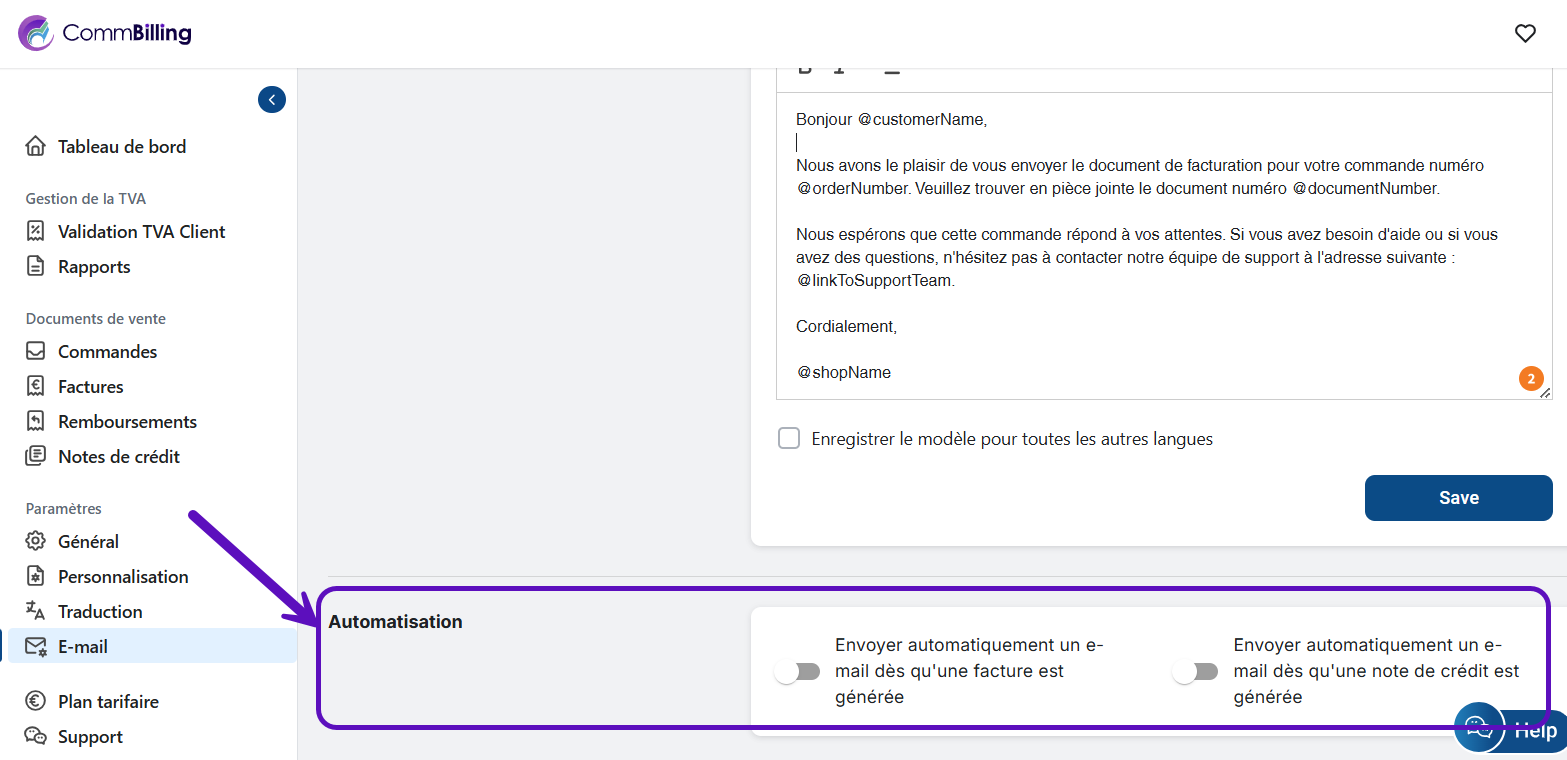This screenshot has height=760, width=1567.
Task: Select the Commandes inbox icon
Action: [x=35, y=352]
